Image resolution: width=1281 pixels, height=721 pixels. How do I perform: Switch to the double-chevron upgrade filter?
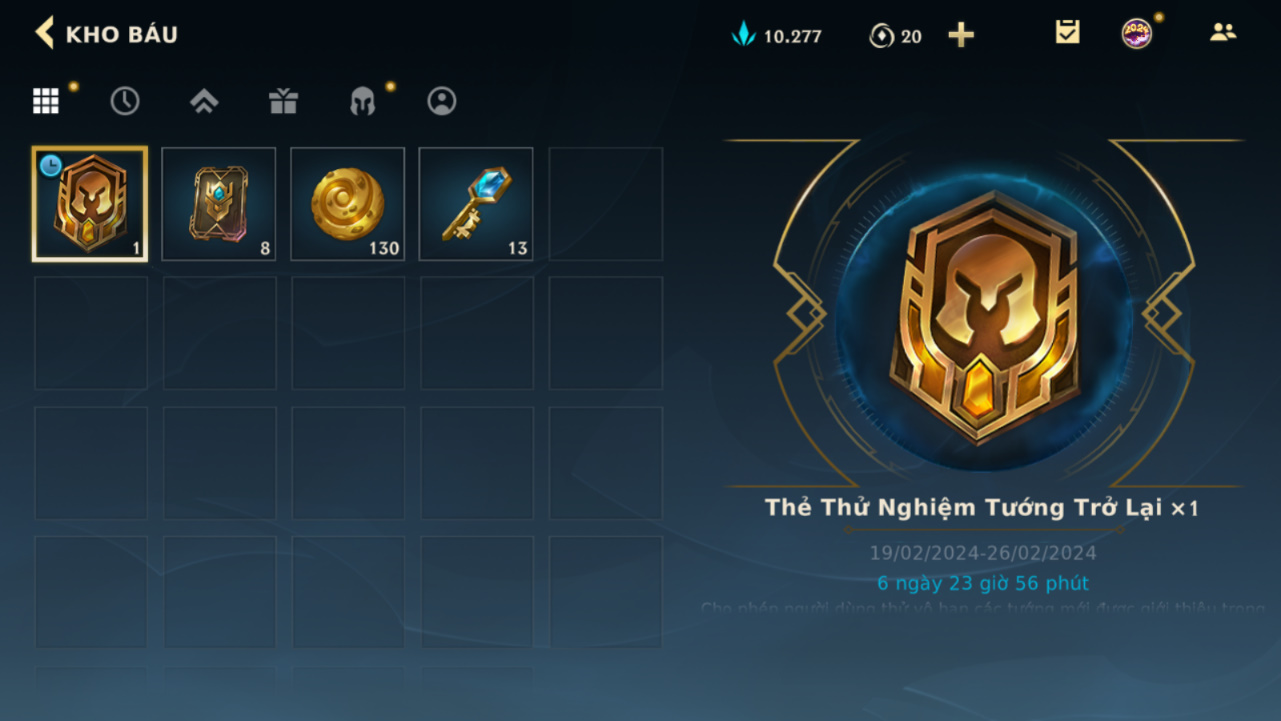pos(204,101)
